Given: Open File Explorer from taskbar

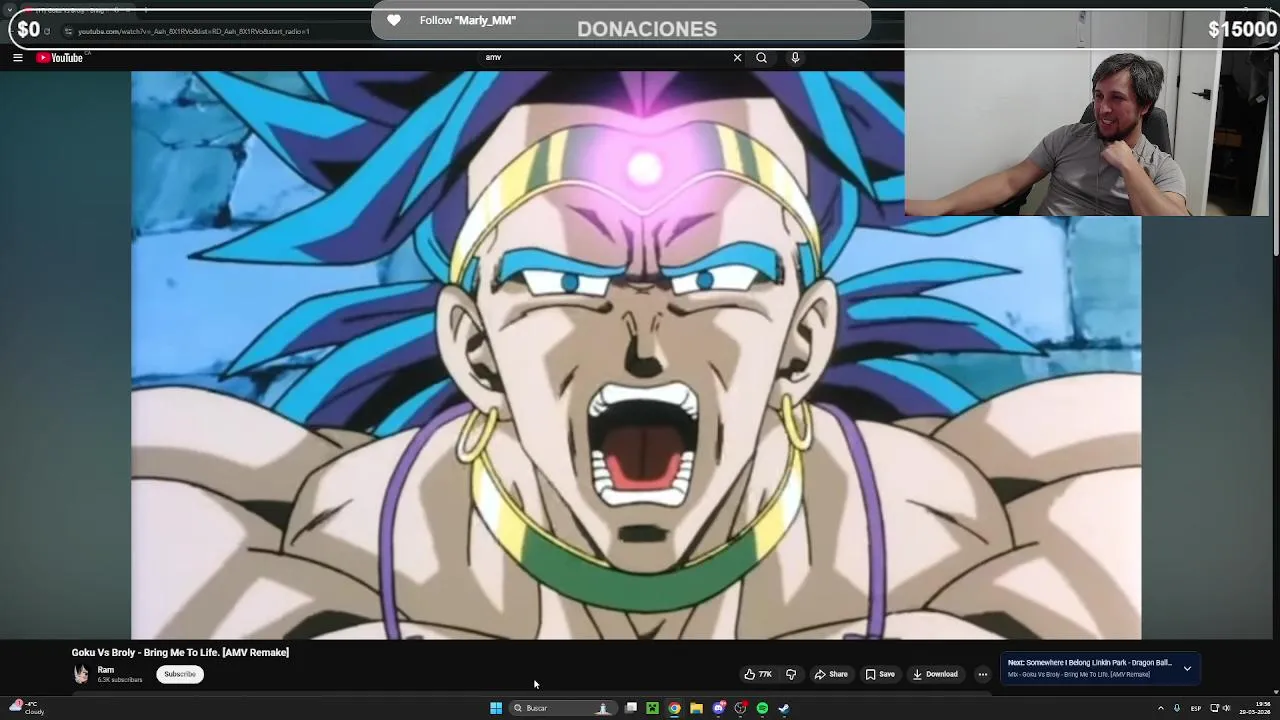Looking at the screenshot, I should [x=696, y=708].
